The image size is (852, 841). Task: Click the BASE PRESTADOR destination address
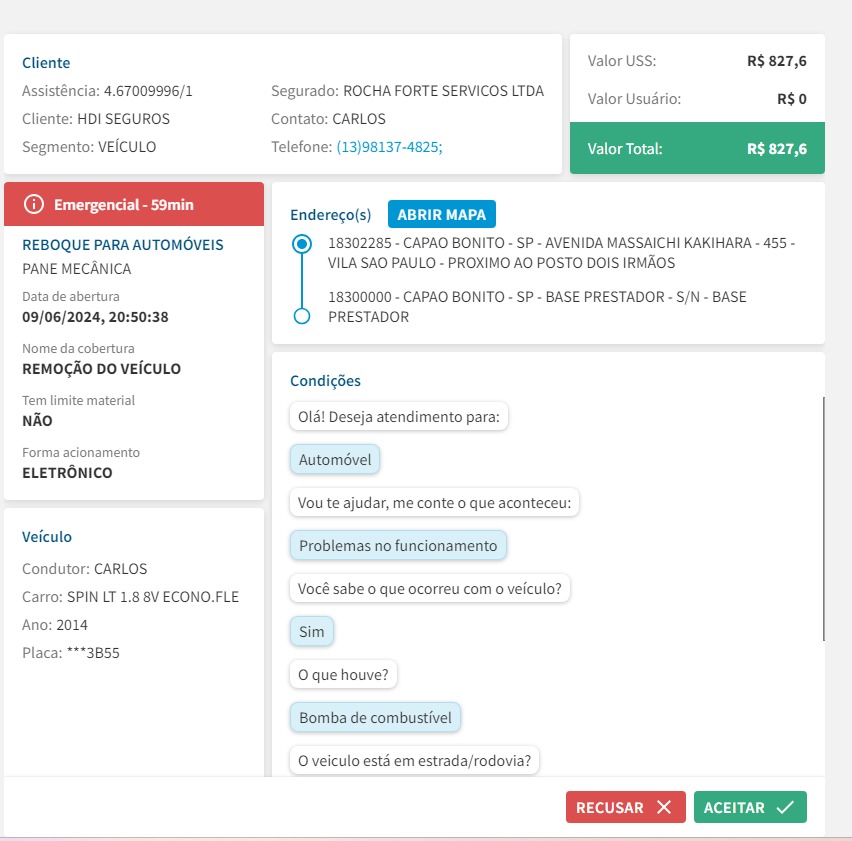[x=537, y=306]
